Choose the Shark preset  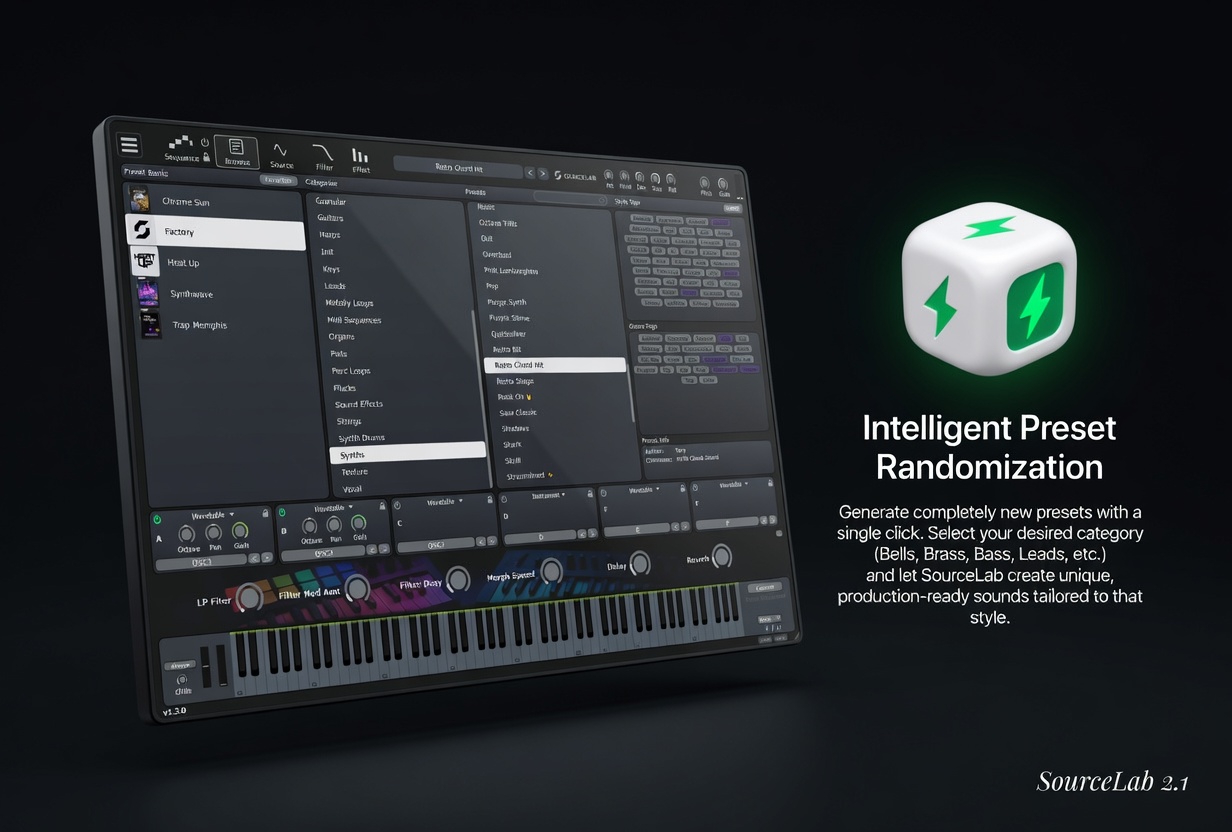pyautogui.click(x=512, y=444)
